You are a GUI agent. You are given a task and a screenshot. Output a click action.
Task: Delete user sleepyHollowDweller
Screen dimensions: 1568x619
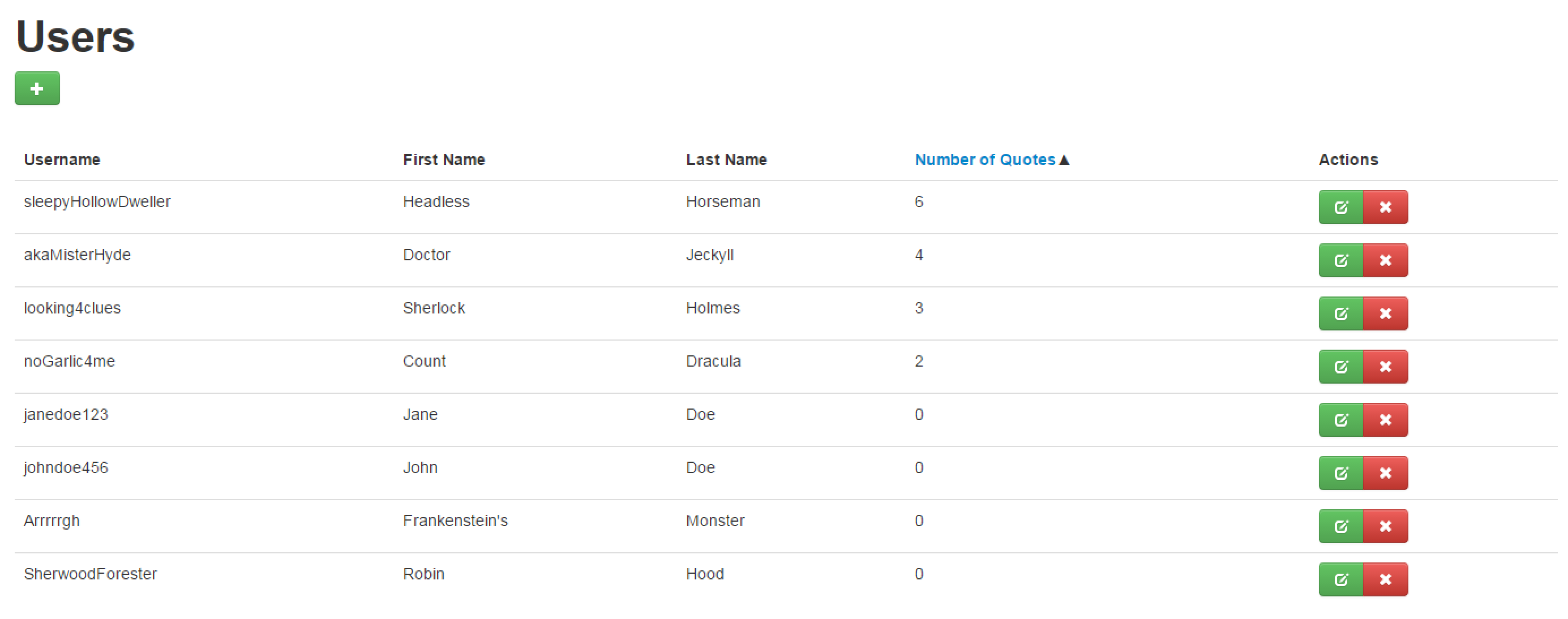pos(1385,207)
